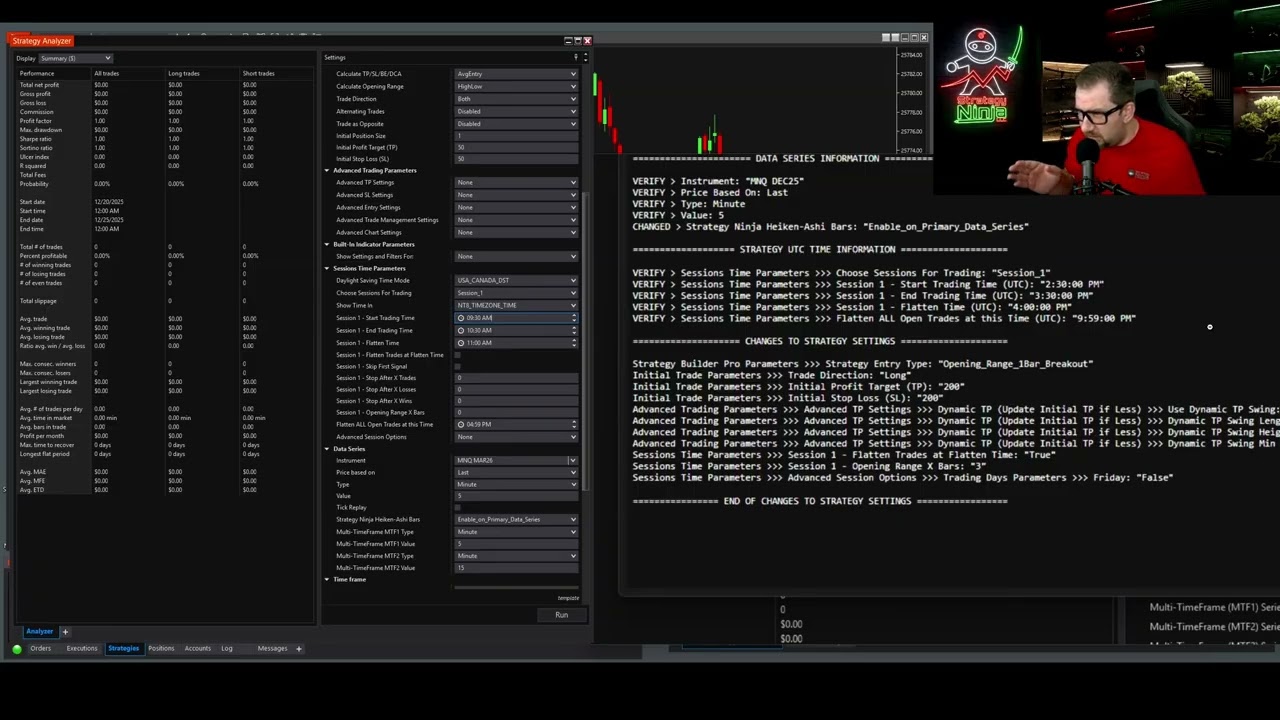
Task: Click Start Trading Time spinner arrows
Action: tap(574, 318)
